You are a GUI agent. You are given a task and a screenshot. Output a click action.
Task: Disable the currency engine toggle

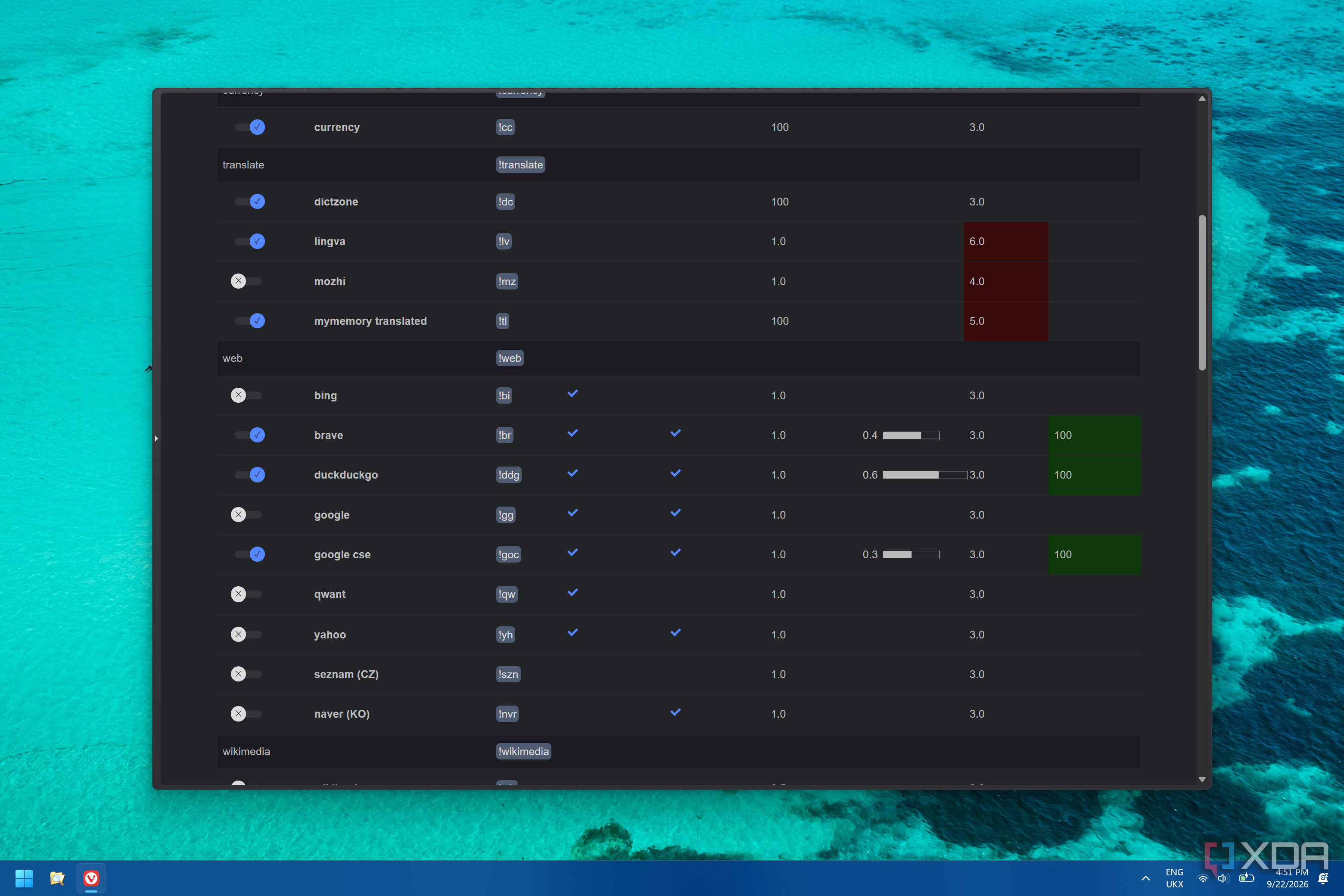point(250,127)
